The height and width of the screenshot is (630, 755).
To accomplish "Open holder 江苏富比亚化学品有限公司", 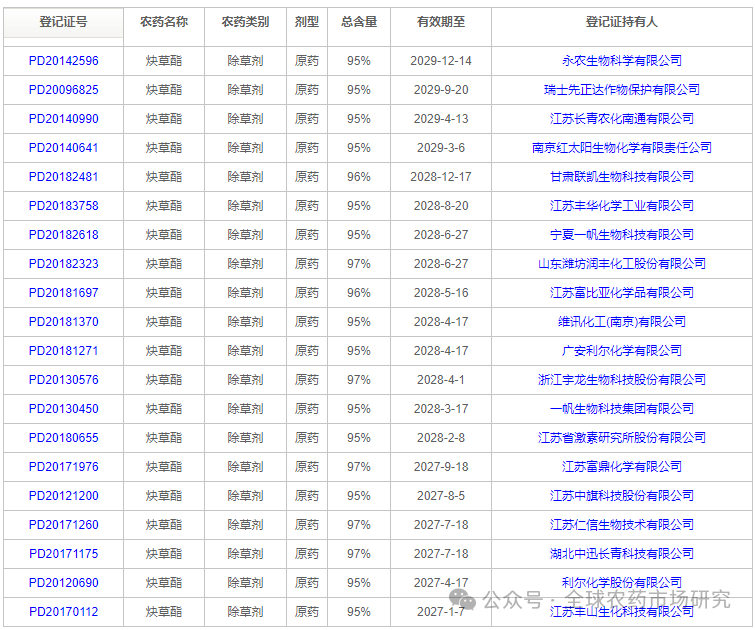I will pos(622,293).
